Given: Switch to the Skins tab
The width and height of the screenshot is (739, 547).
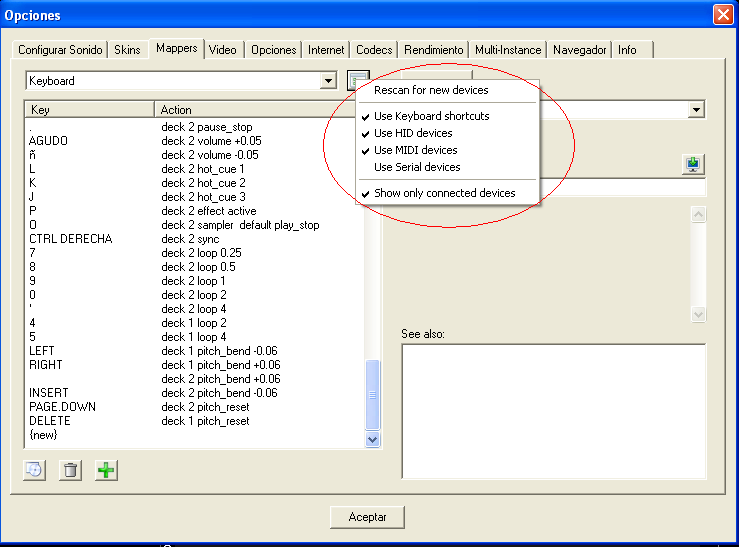Looking at the screenshot, I should coord(127,50).
